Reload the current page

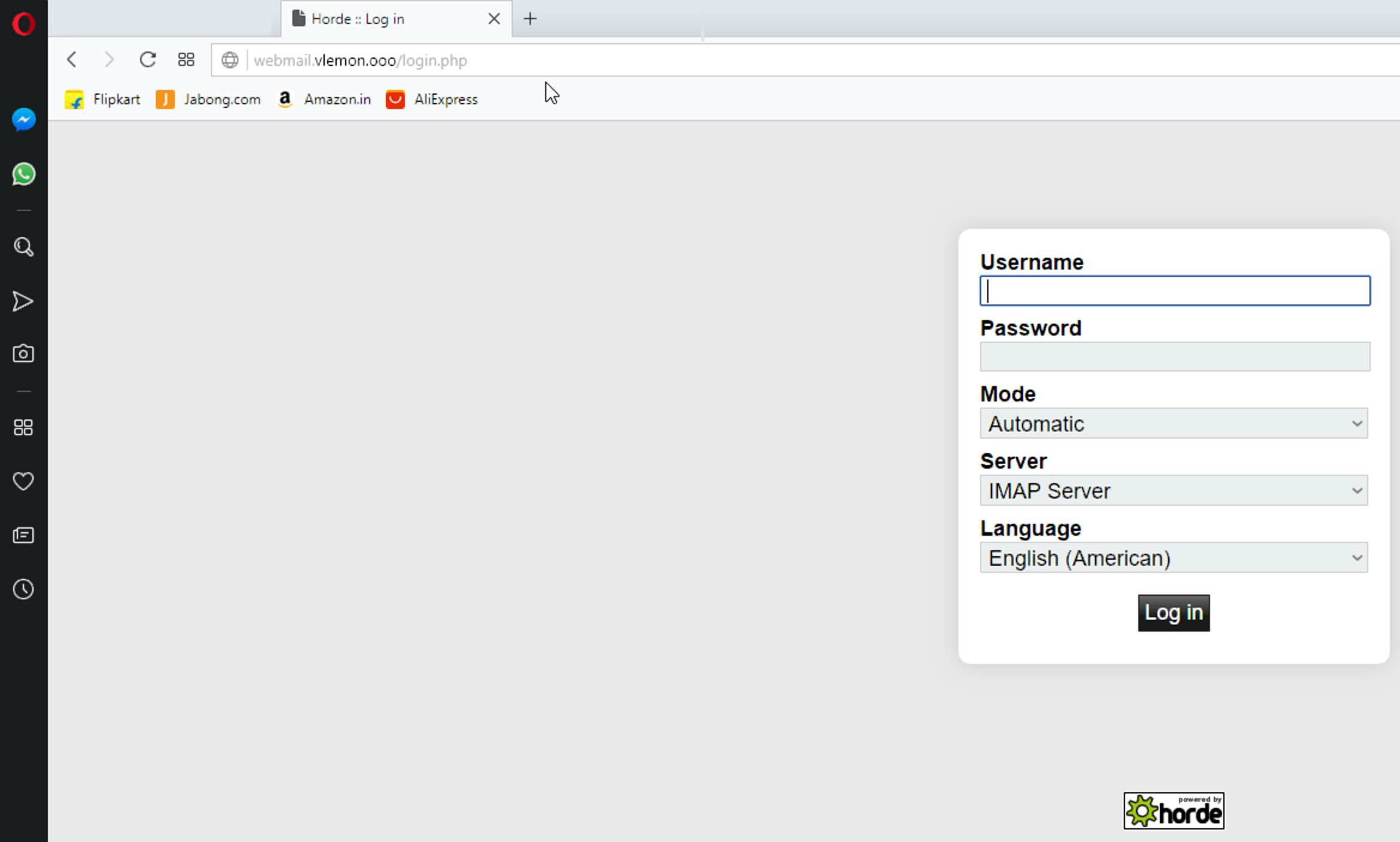click(147, 60)
